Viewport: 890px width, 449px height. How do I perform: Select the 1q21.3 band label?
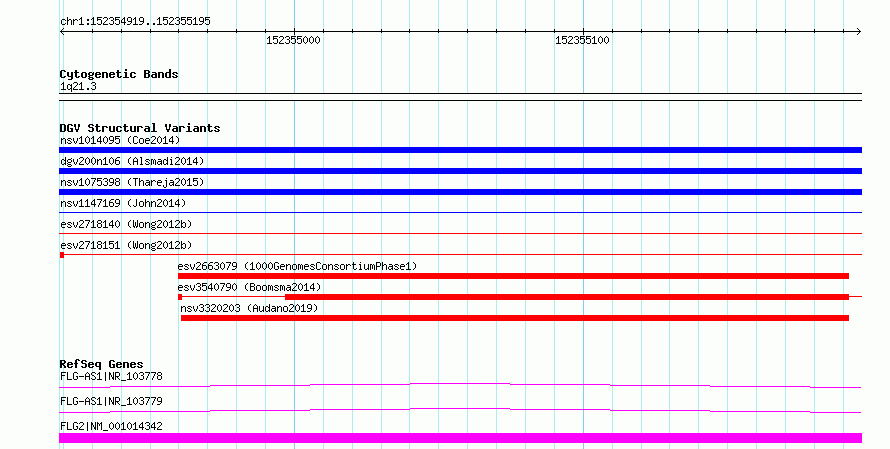point(78,86)
